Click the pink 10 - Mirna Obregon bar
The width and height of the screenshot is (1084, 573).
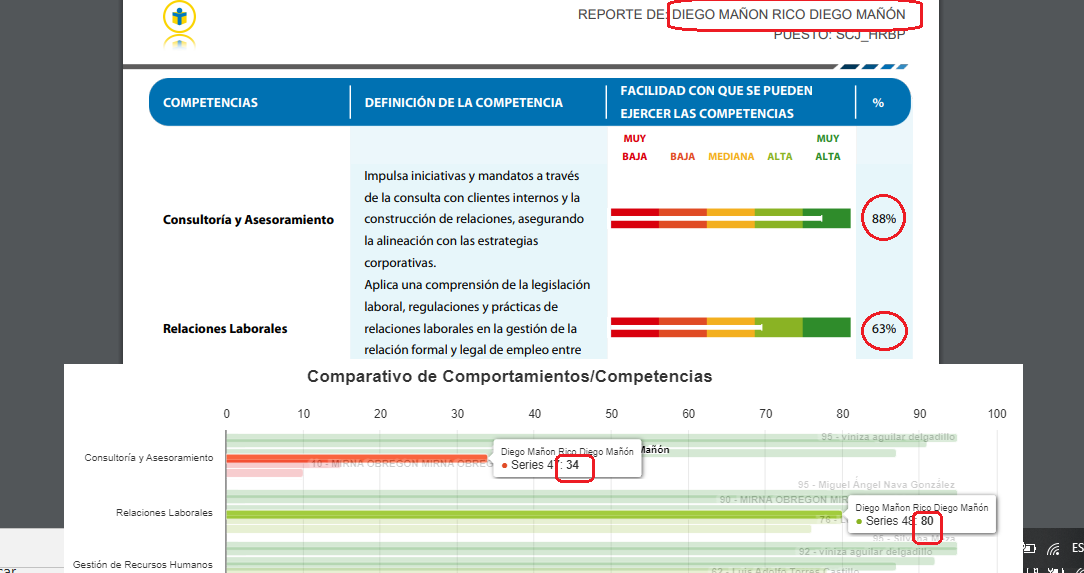(x=264, y=472)
